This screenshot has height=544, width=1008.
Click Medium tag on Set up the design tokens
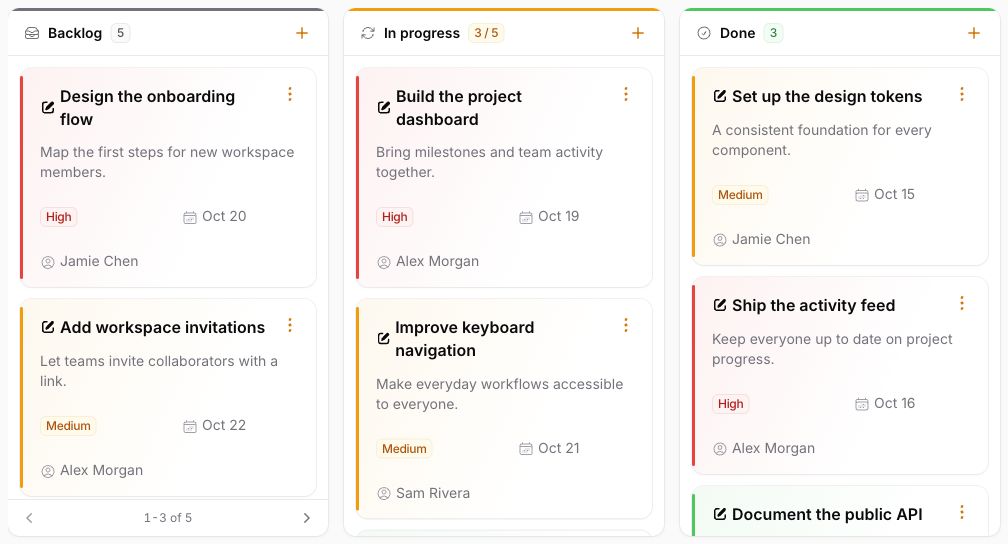[740, 195]
